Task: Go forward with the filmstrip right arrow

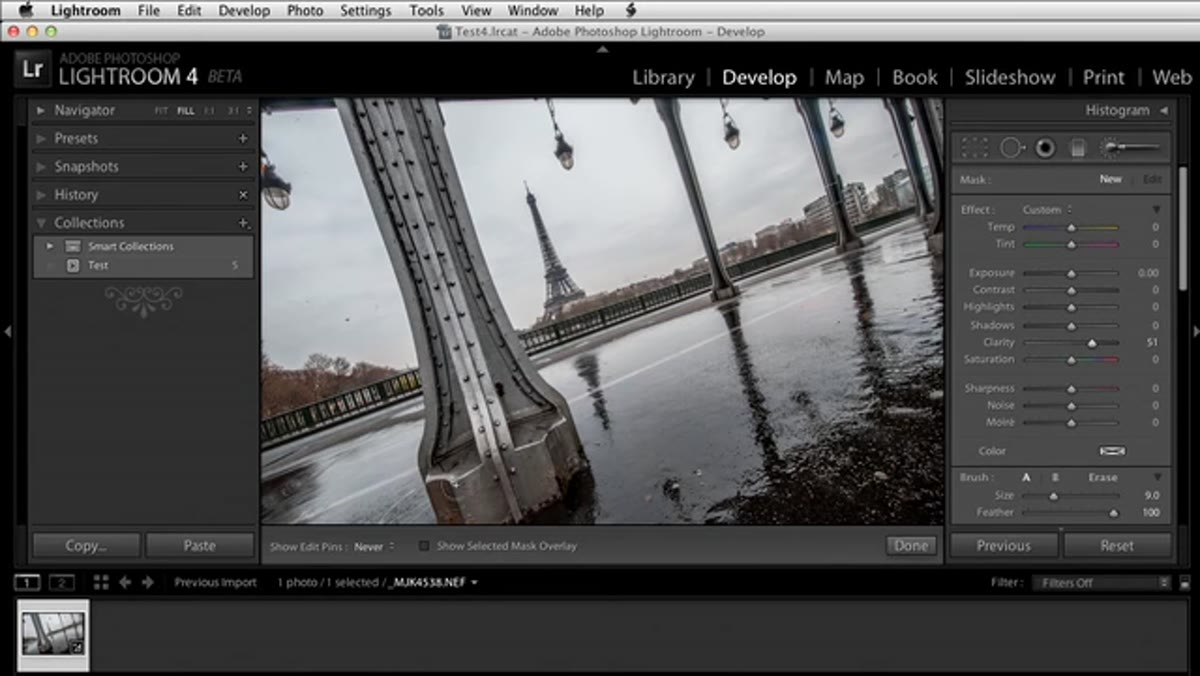Action: pos(148,582)
